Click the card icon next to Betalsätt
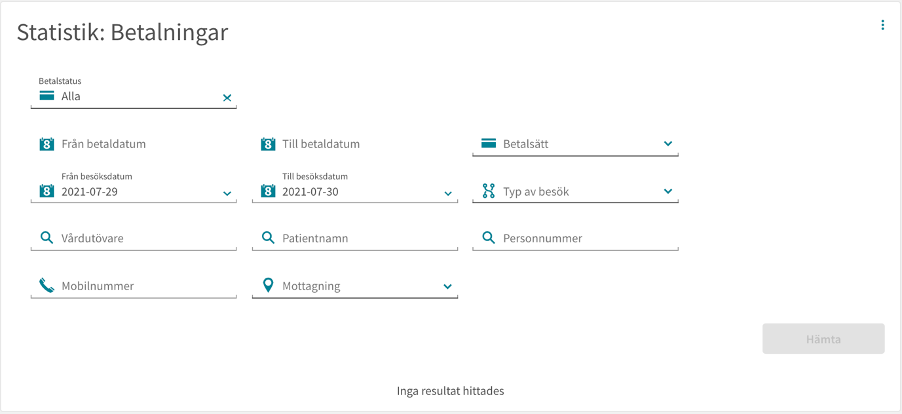This screenshot has width=902, height=414. tap(488, 143)
